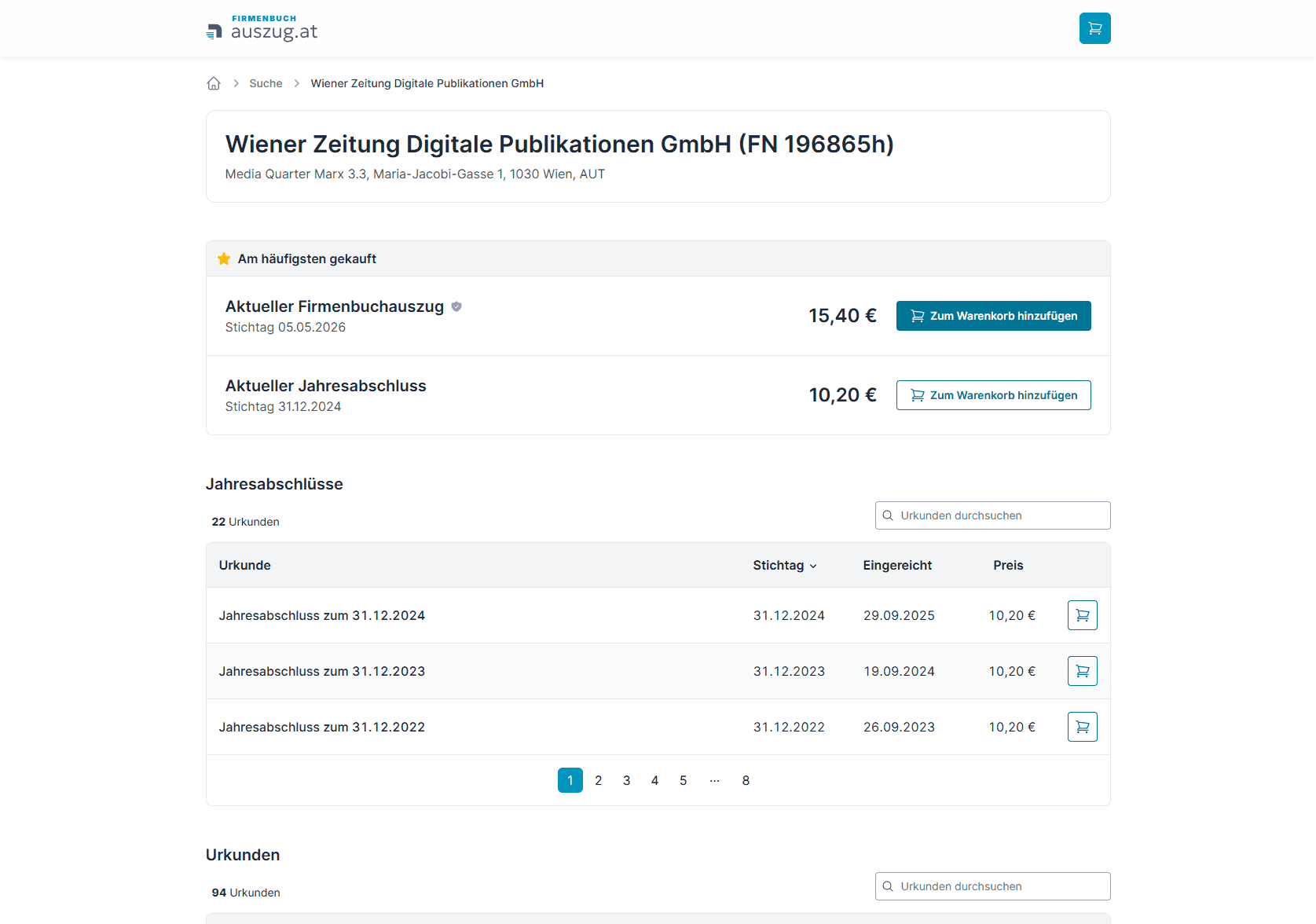
Task: Click the 94 Urkunden count
Action: coord(246,893)
